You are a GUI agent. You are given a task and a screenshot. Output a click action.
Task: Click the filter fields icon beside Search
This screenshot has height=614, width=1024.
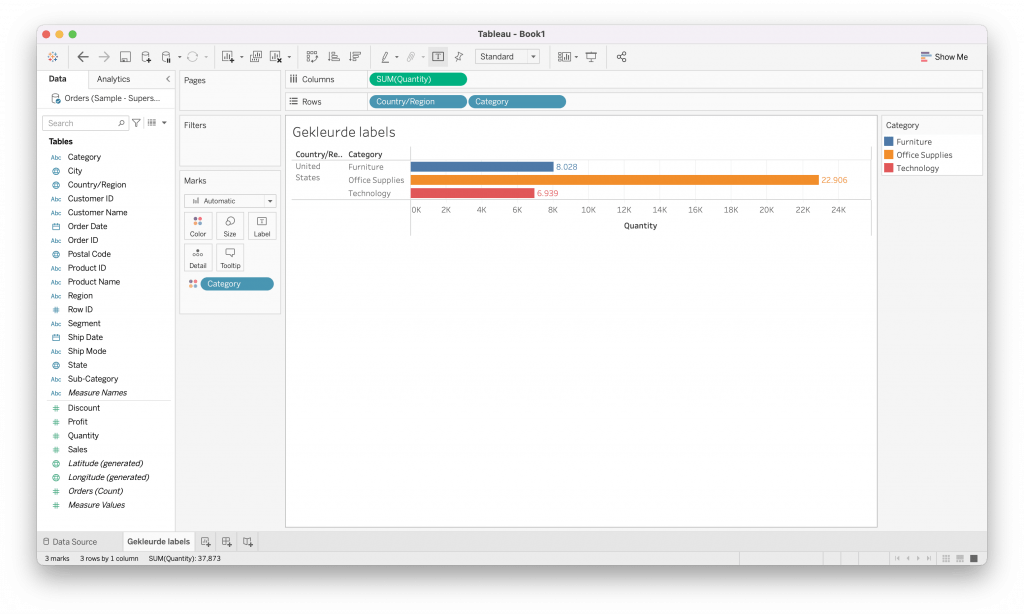137,123
